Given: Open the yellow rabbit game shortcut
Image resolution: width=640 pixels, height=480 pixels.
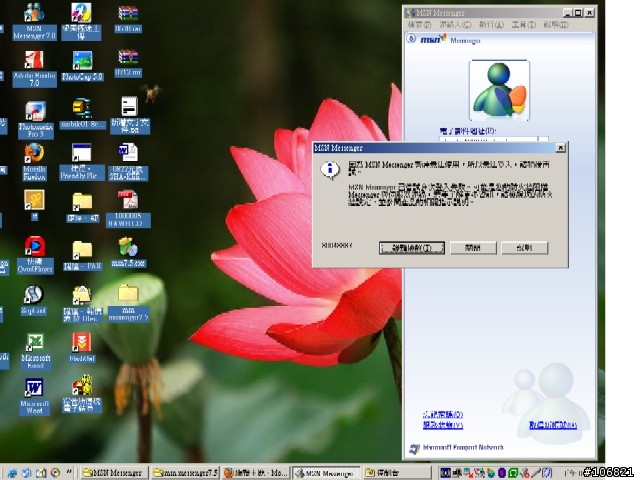Looking at the screenshot, I should click(x=82, y=394).
